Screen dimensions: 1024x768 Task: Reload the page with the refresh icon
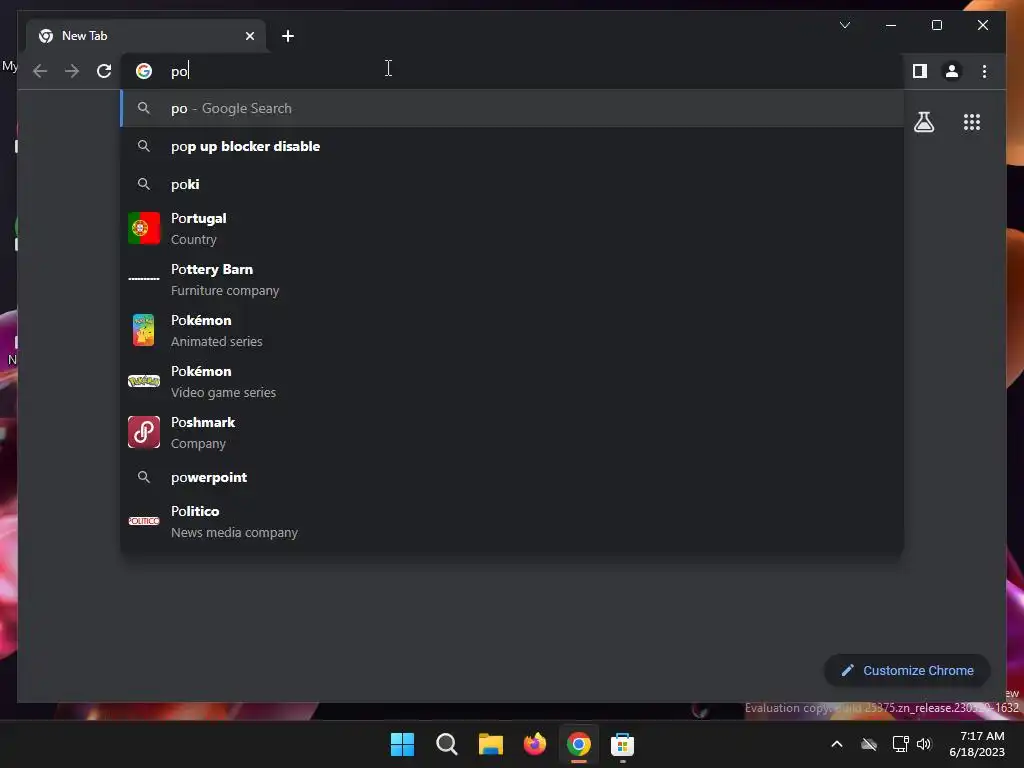tap(104, 71)
